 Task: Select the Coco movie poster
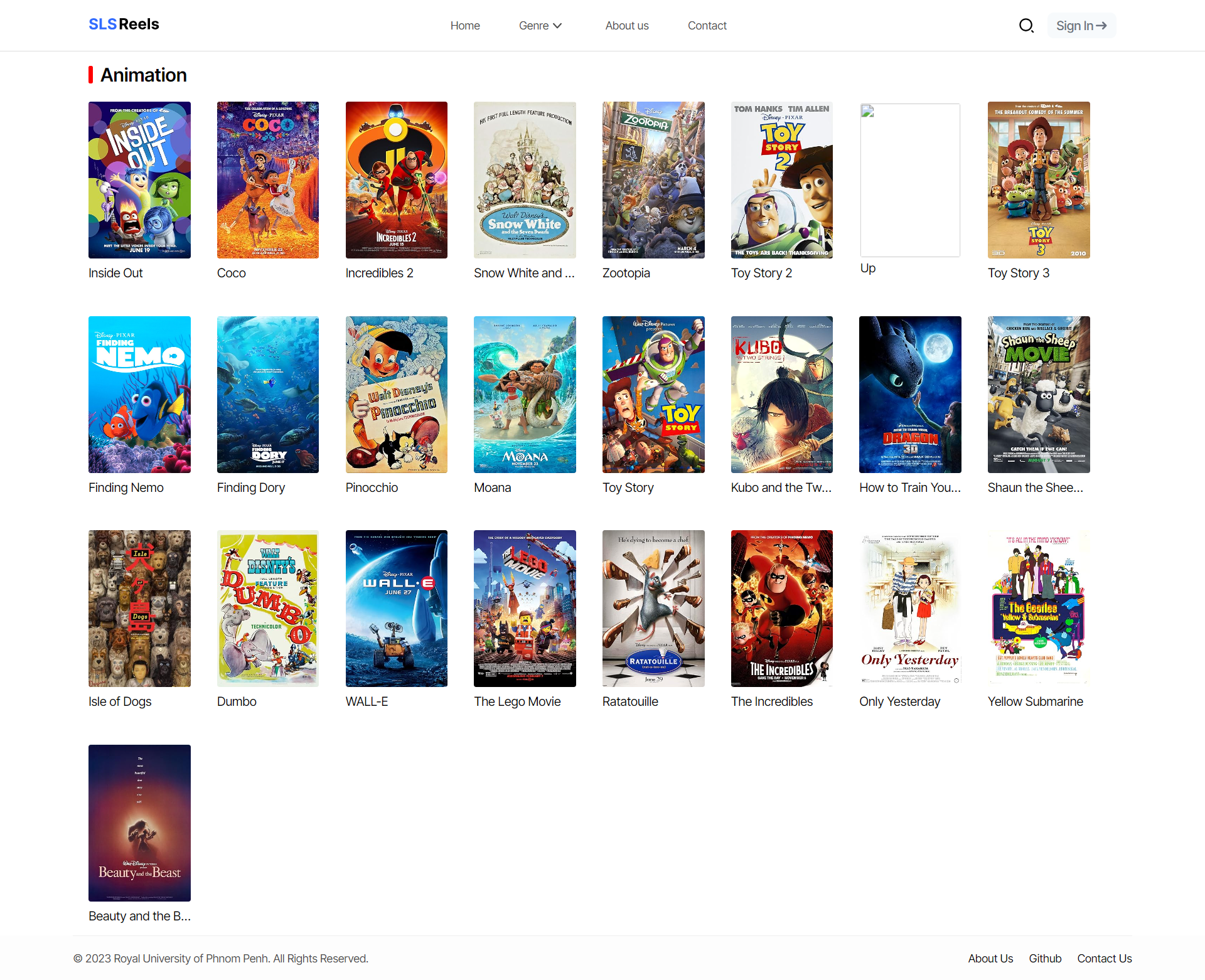pyautogui.click(x=267, y=180)
